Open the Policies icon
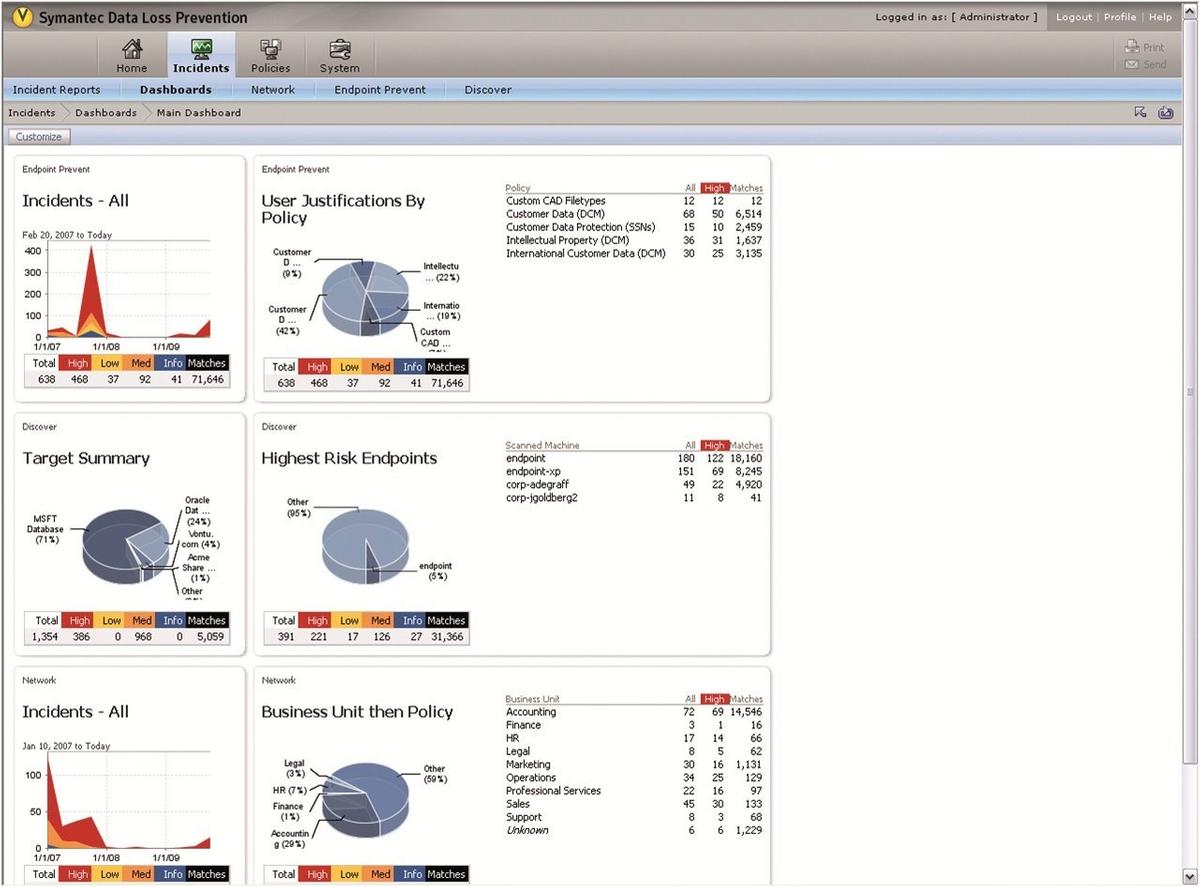The width and height of the screenshot is (1200, 887). tap(270, 50)
